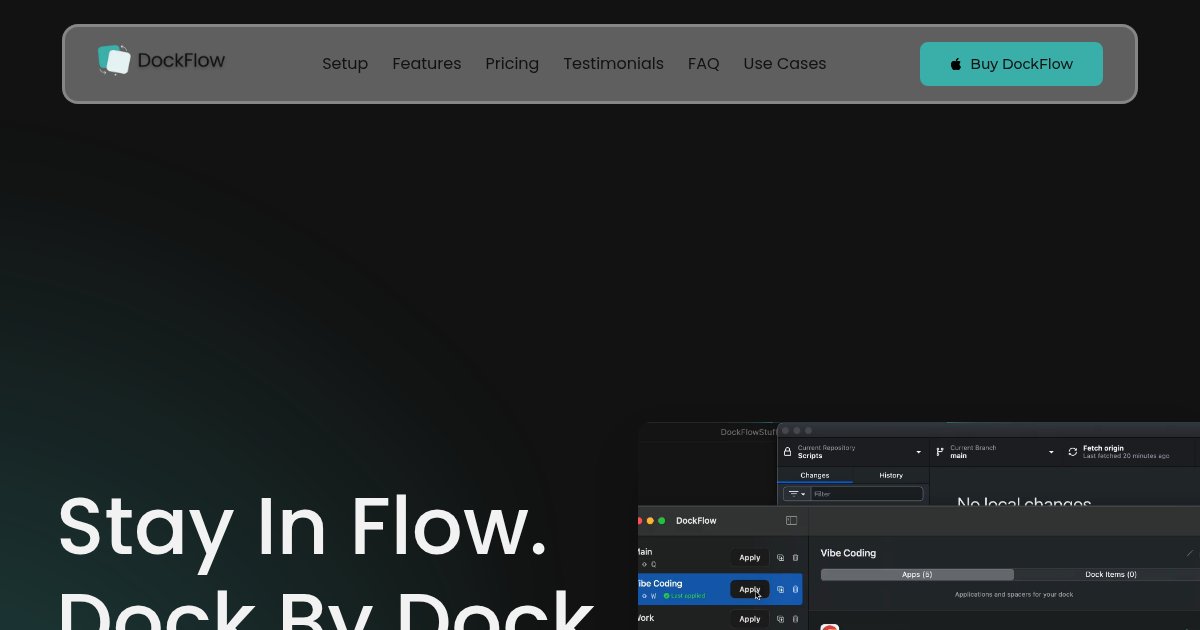Switch to the Changes tab
The image size is (1200, 630).
point(815,475)
